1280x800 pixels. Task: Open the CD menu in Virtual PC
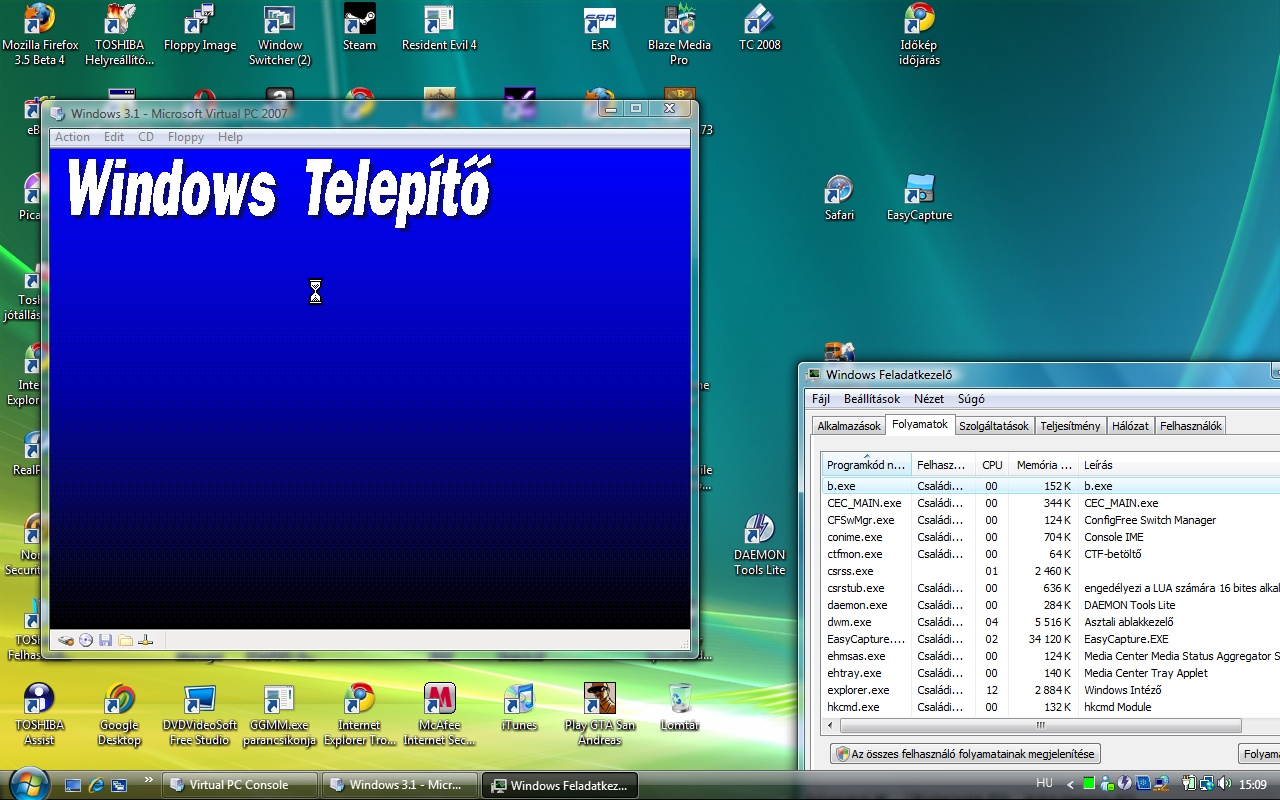146,137
